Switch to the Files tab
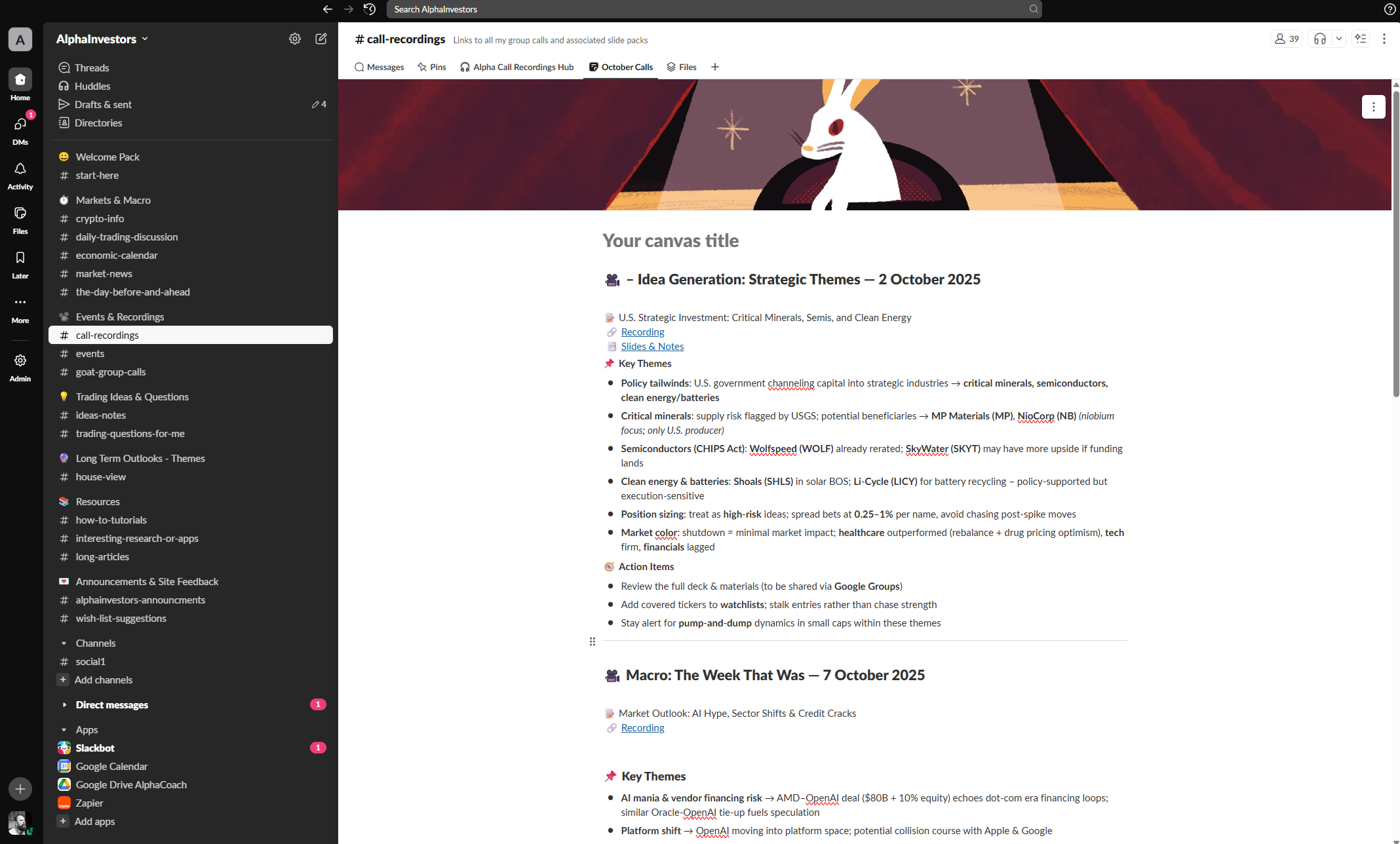1400x844 pixels. (682, 67)
